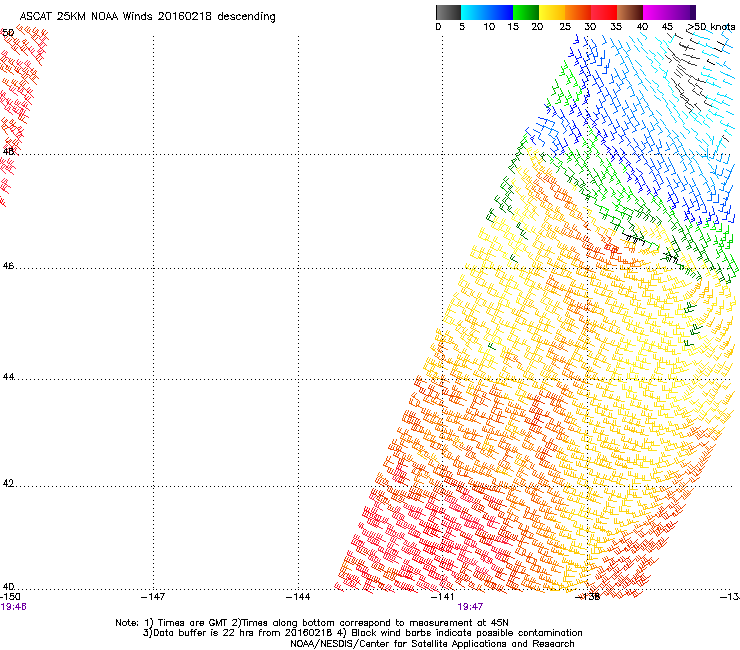This screenshot has width=740, height=650.
Task: Select the magenta-purple 40-50 knots swatch
Action: coord(669,12)
